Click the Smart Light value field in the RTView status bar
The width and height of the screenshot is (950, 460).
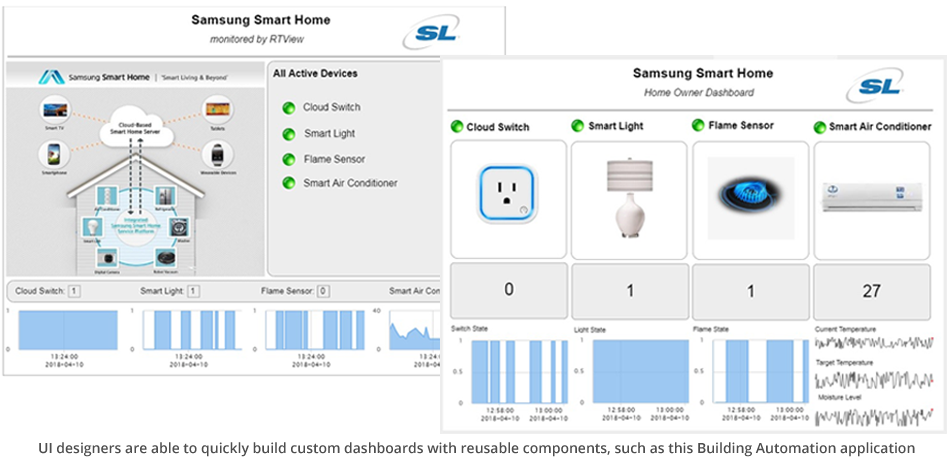coord(193,292)
